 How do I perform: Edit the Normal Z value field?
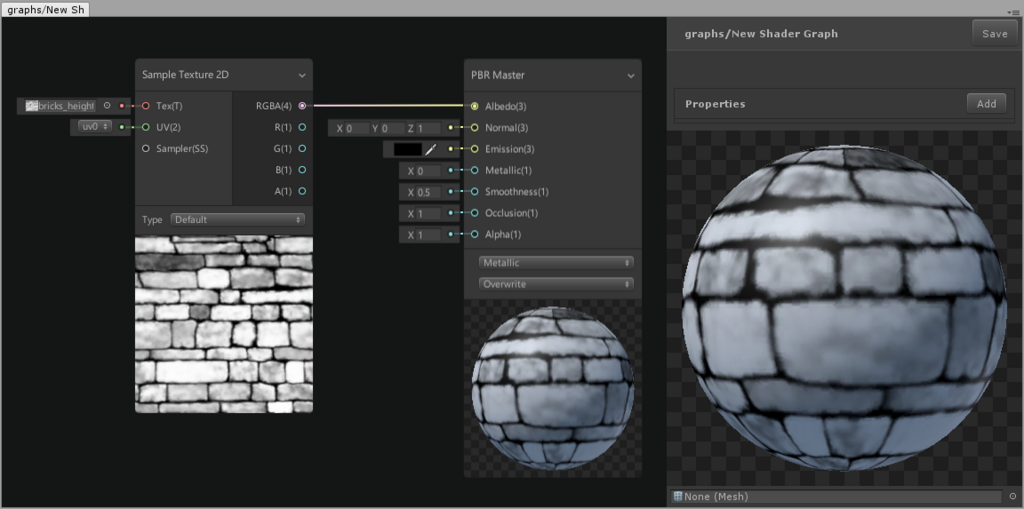point(428,129)
